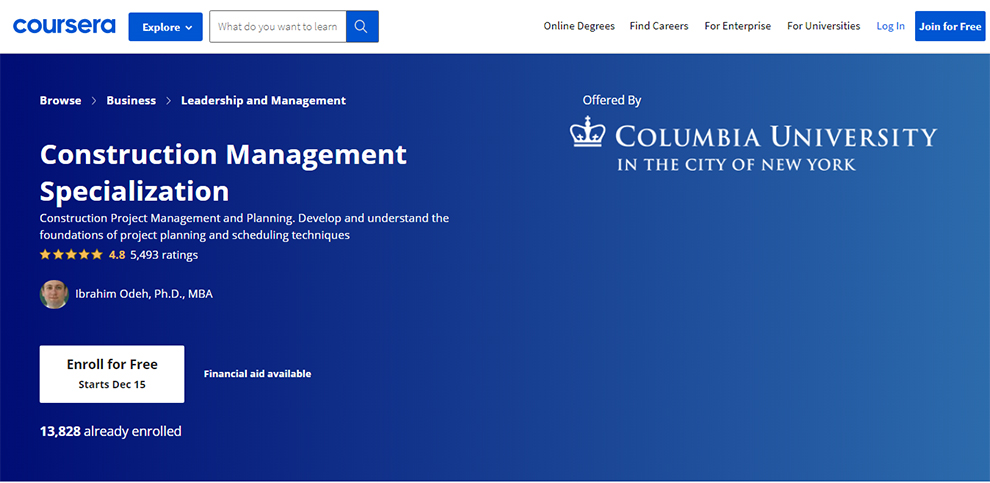Click the instructor photo of Ibrahim Odeh
Image resolution: width=990 pixels, height=483 pixels.
click(x=54, y=294)
